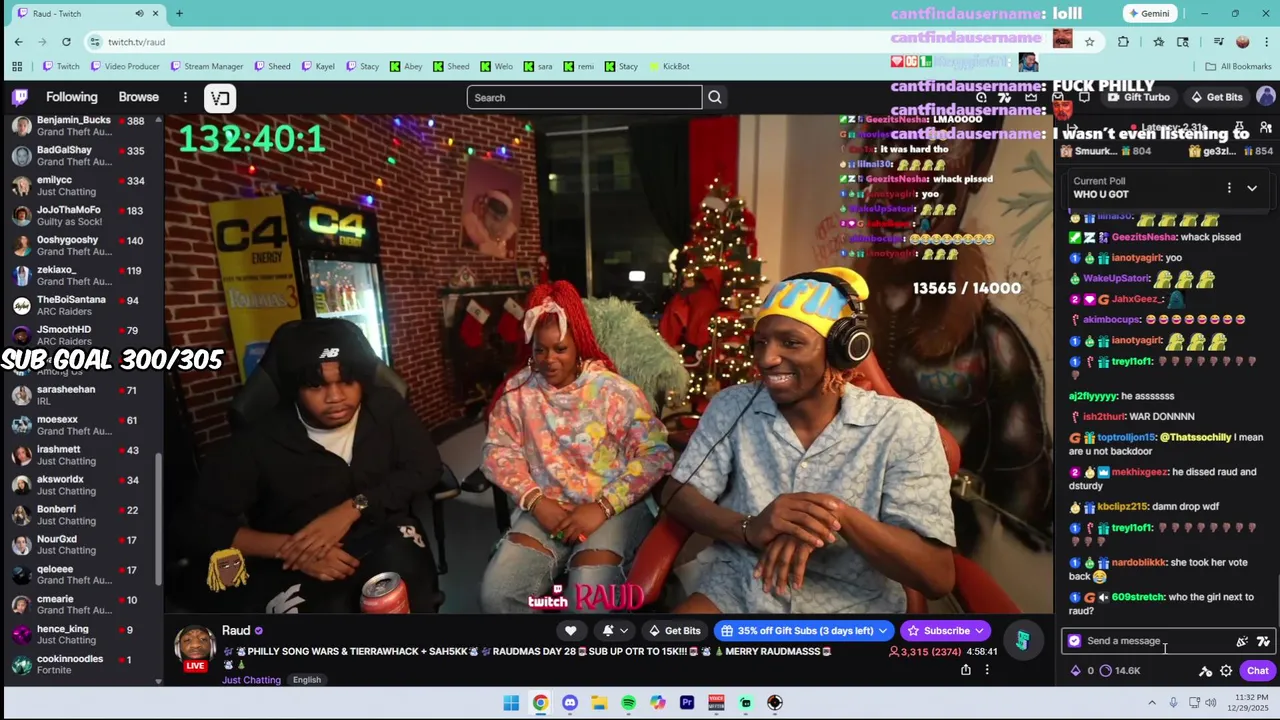Open Spotify from the taskbar

628,703
